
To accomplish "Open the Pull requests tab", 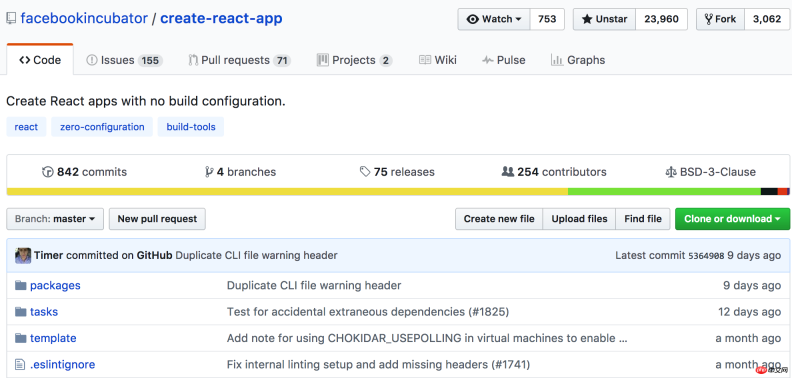I will 239,60.
